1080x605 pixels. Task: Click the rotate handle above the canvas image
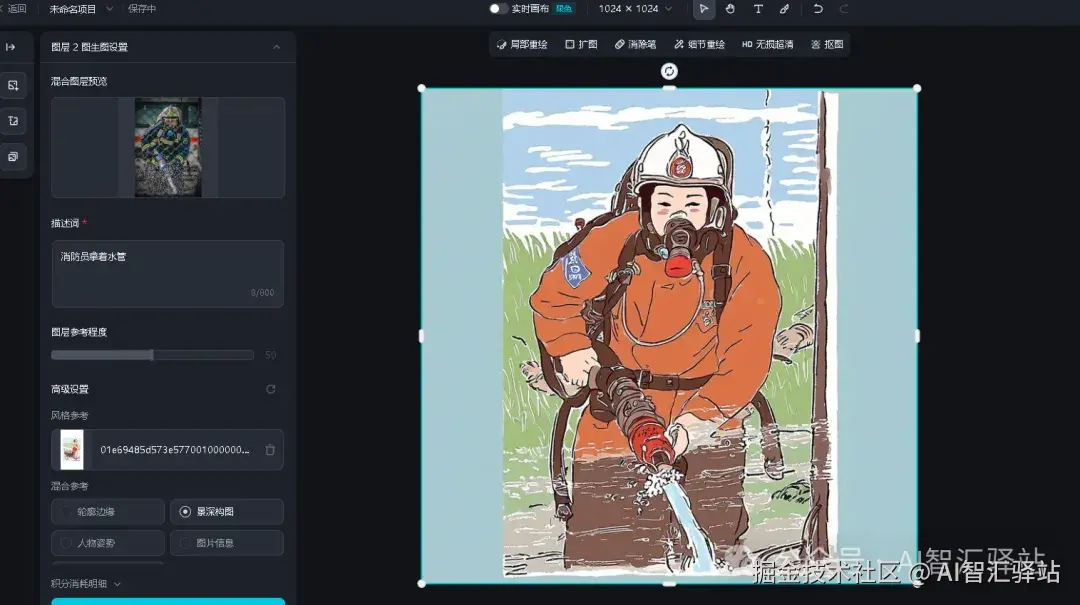pyautogui.click(x=669, y=71)
